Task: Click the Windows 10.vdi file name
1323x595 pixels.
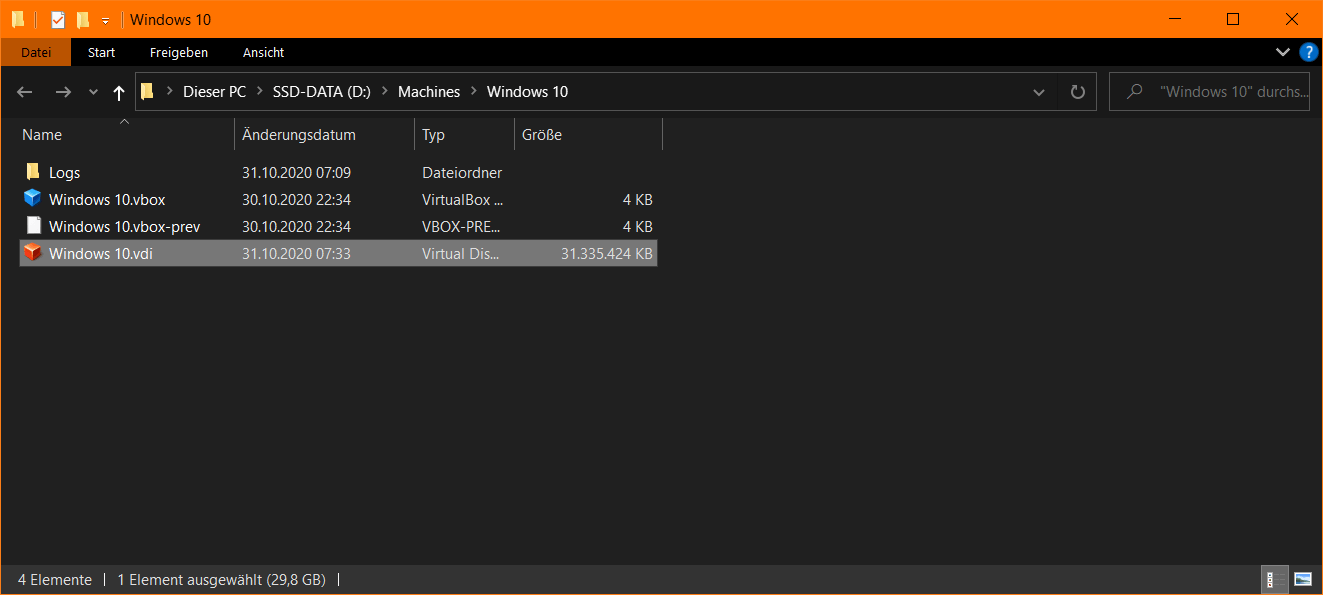Action: click(x=101, y=254)
